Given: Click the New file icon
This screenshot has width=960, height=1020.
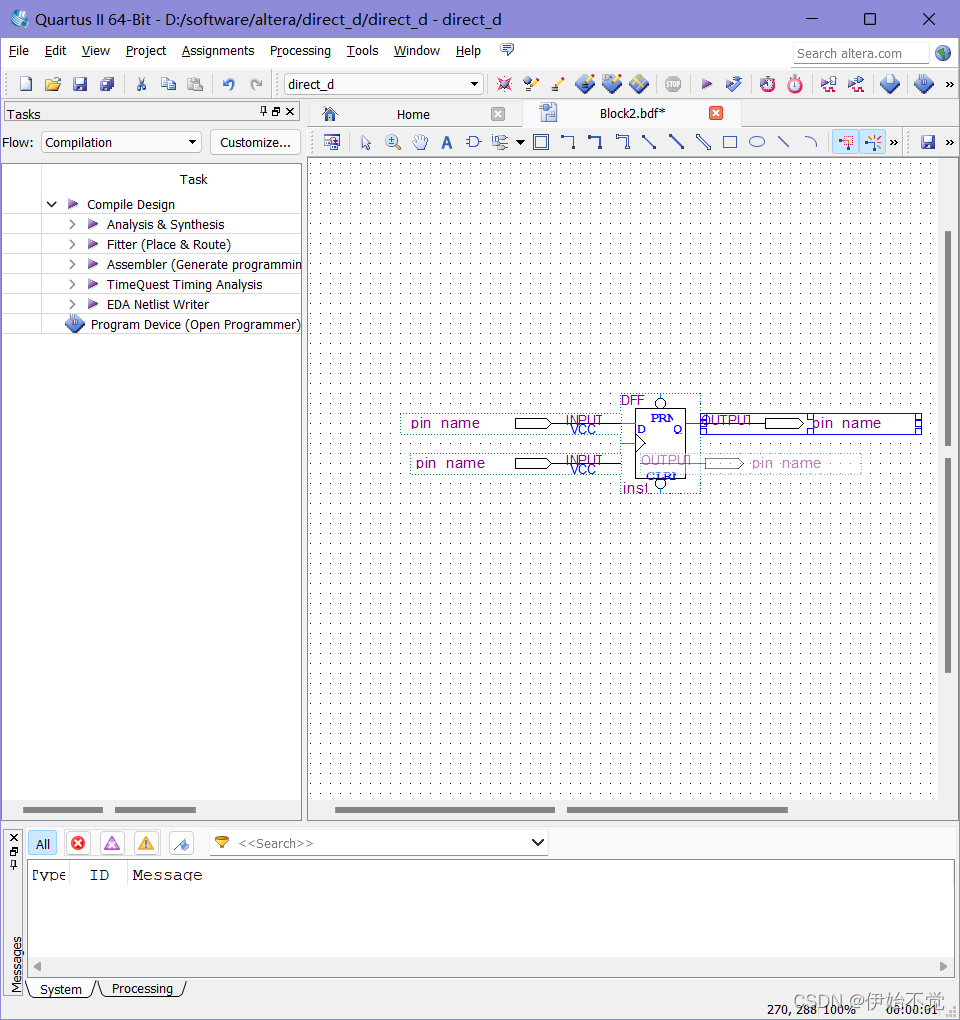Looking at the screenshot, I should (25, 84).
